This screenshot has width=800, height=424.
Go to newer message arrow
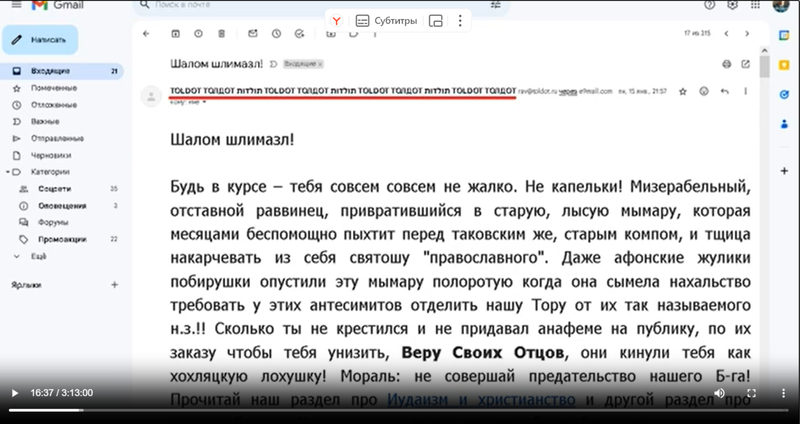(726, 34)
